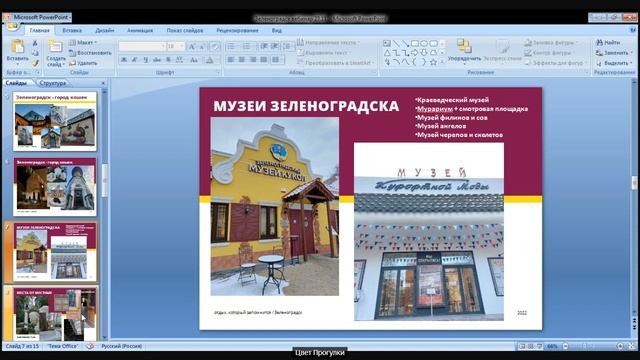Click the Character Spacing (AV) icon

[x=180, y=60]
